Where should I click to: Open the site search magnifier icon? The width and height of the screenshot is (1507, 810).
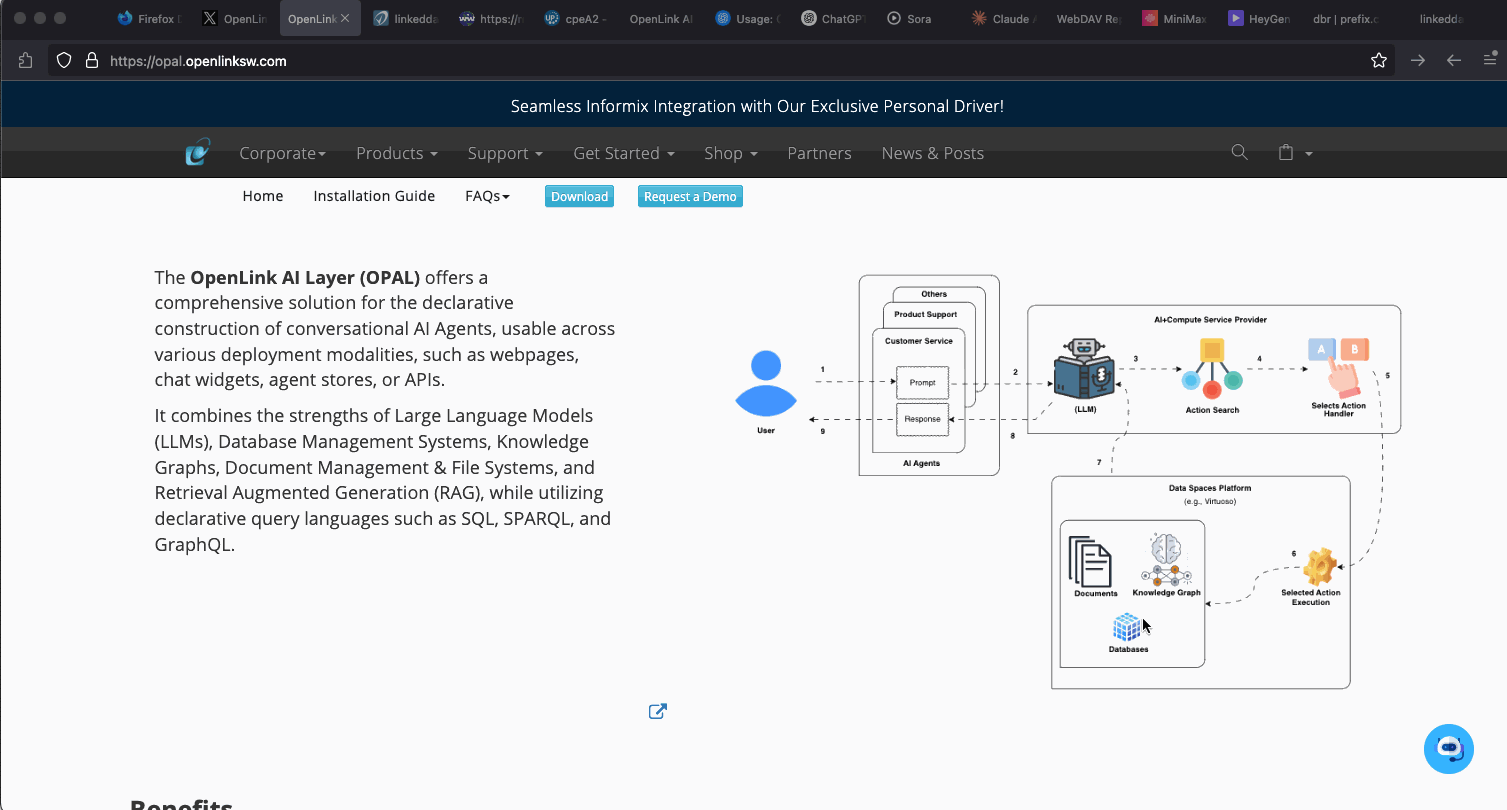(1239, 152)
